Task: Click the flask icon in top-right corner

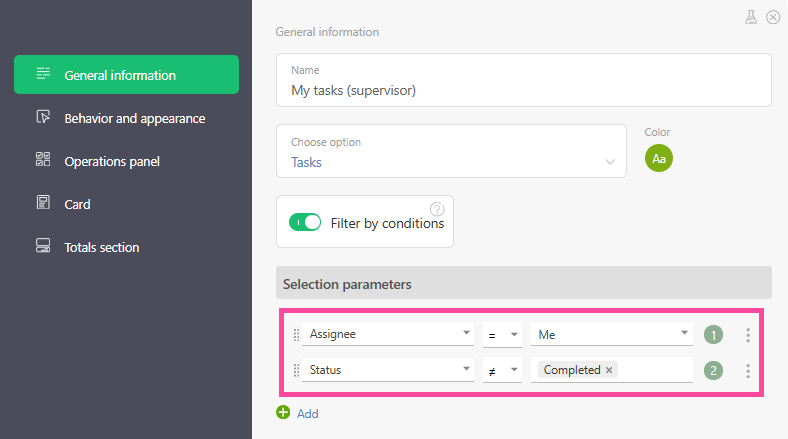Action: 751,17
